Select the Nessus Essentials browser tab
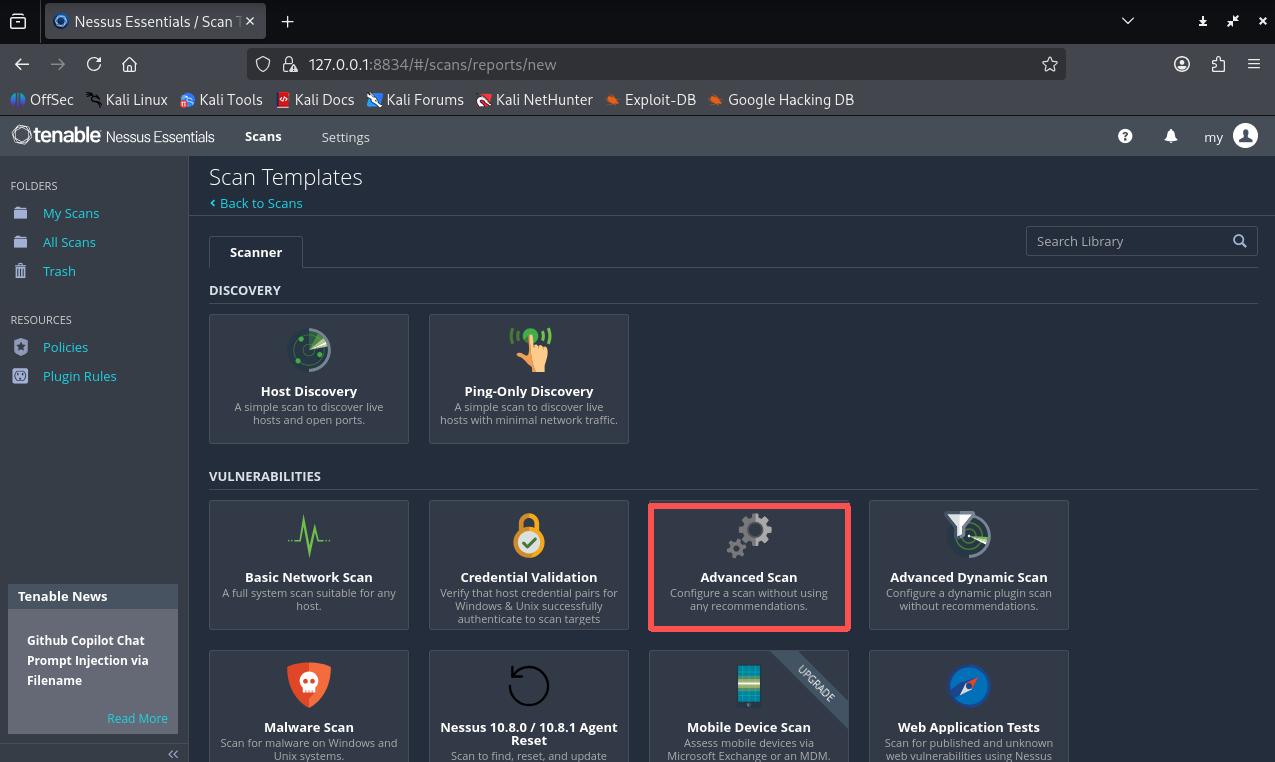 pyautogui.click(x=154, y=21)
